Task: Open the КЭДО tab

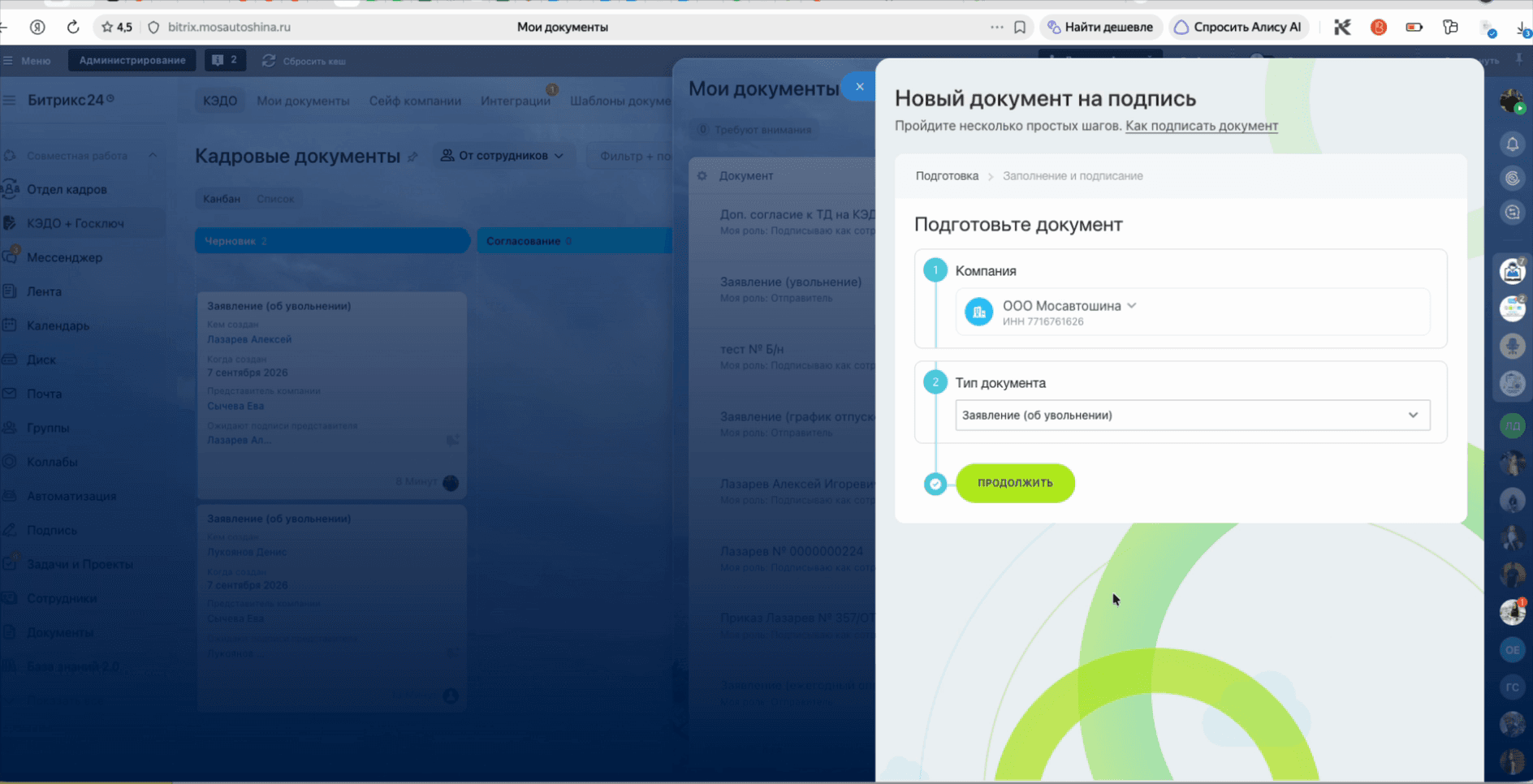Action: [x=220, y=101]
